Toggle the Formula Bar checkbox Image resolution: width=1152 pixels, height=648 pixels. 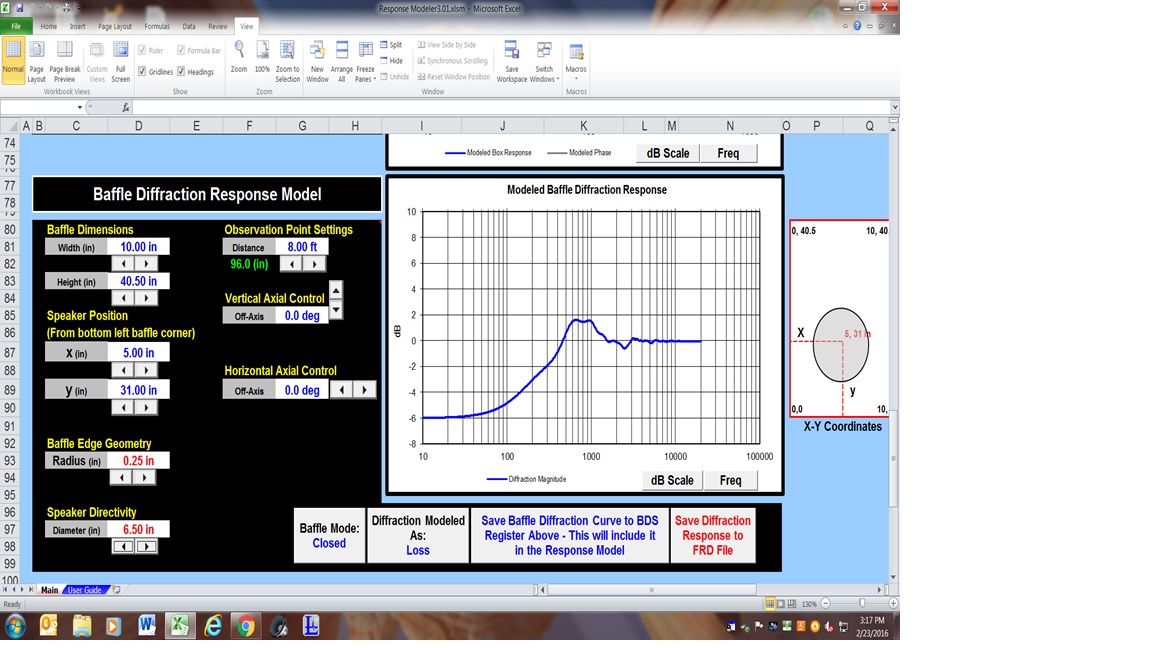point(181,51)
